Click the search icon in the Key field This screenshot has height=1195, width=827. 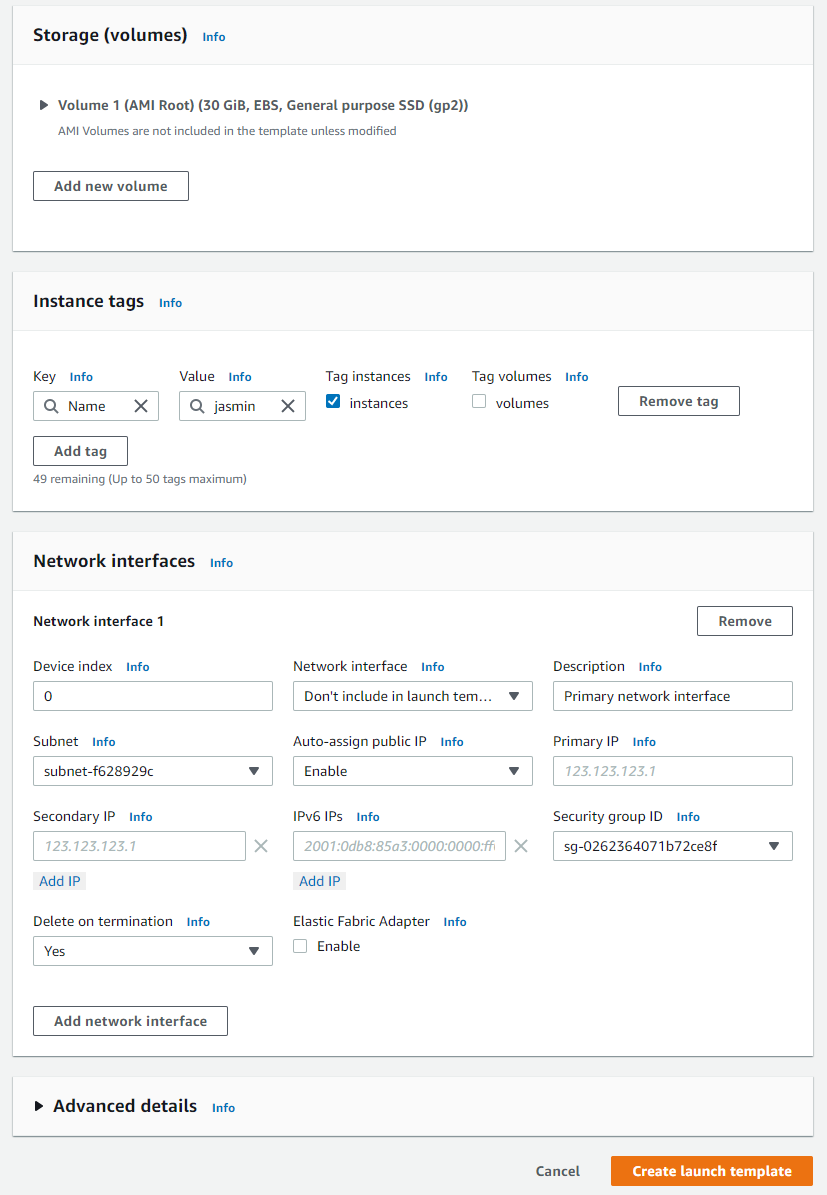(50, 405)
